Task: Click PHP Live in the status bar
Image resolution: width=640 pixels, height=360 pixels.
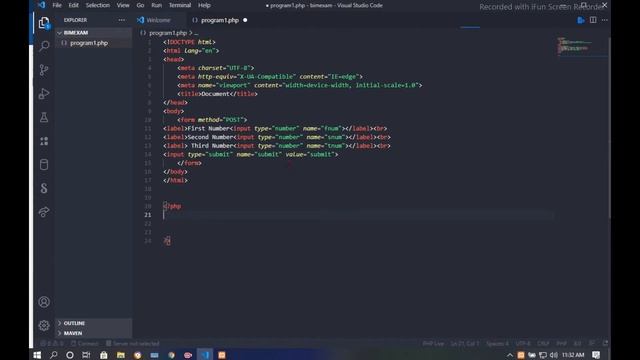Action: click(x=433, y=344)
